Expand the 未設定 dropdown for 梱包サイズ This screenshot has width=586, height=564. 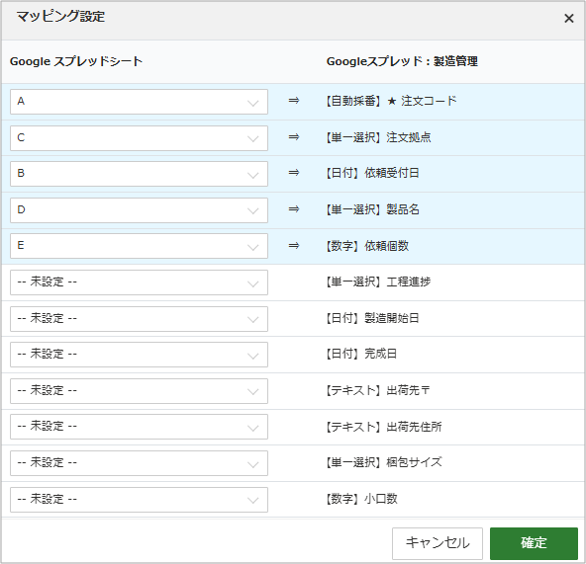pos(139,463)
